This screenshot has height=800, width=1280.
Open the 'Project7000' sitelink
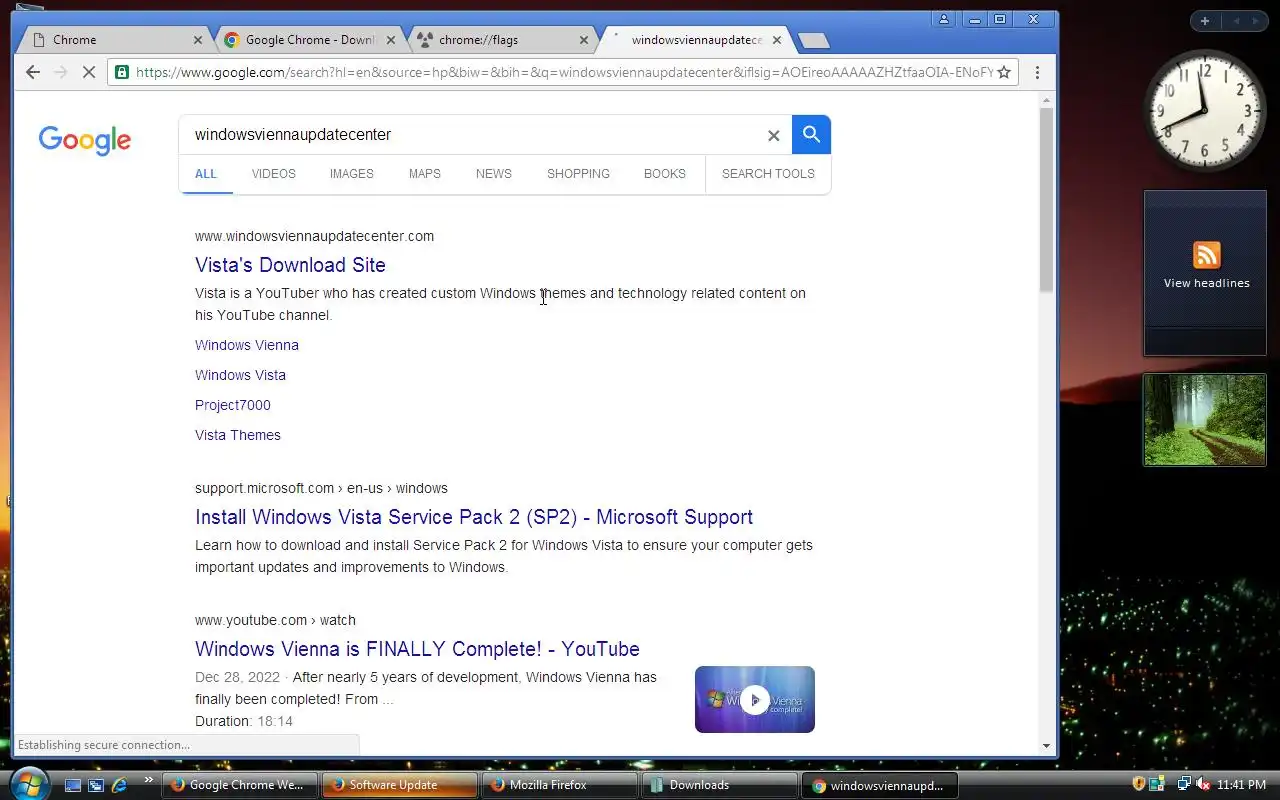pyautogui.click(x=233, y=405)
